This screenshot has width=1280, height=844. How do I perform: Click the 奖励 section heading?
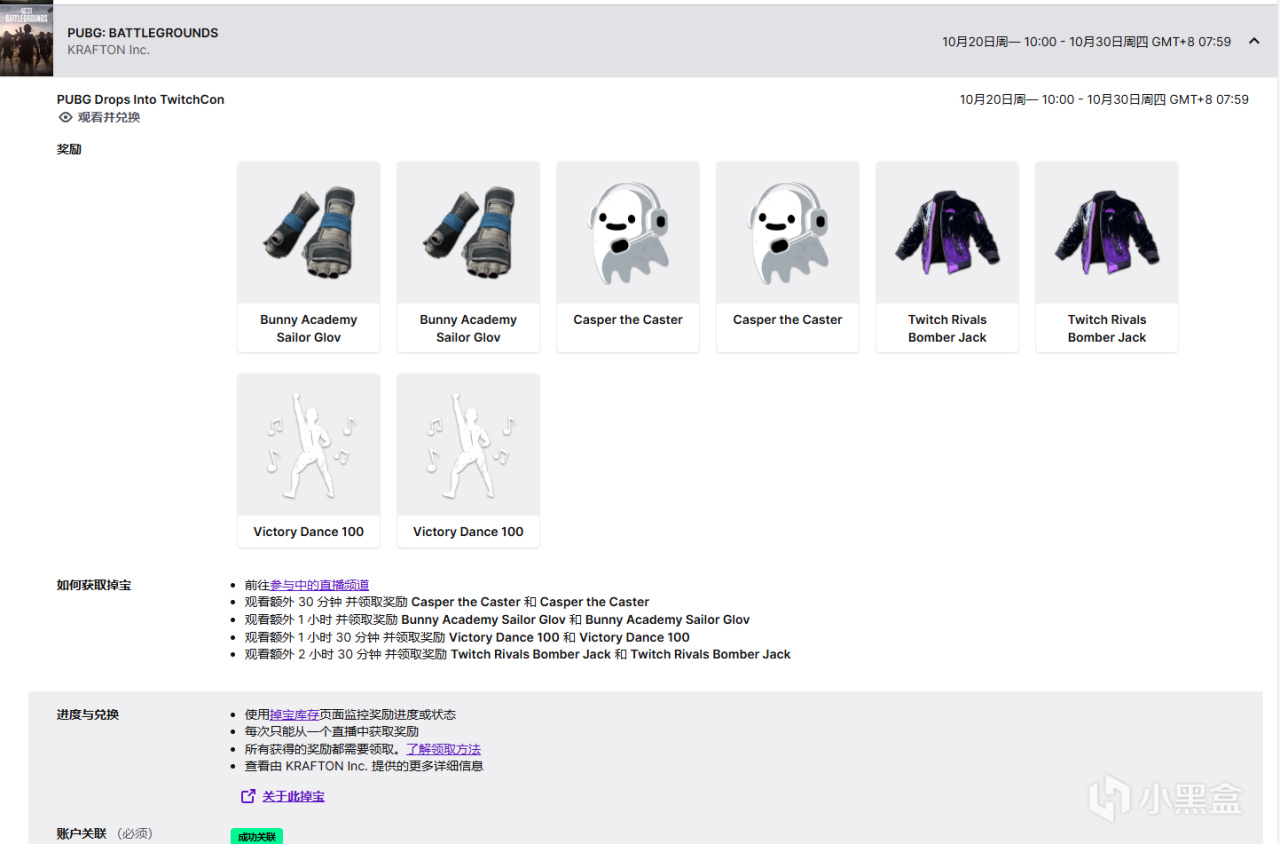point(69,150)
